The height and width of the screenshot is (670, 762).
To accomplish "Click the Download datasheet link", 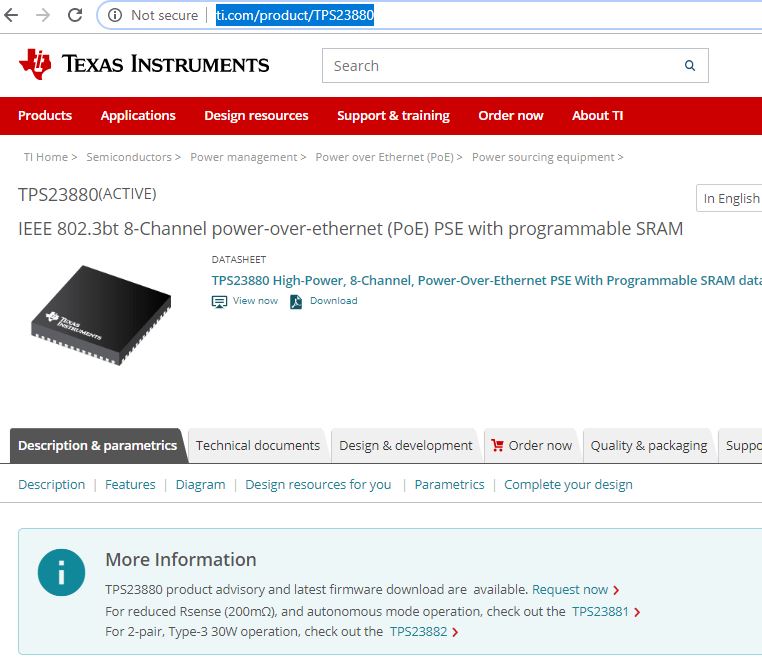I will (x=334, y=301).
